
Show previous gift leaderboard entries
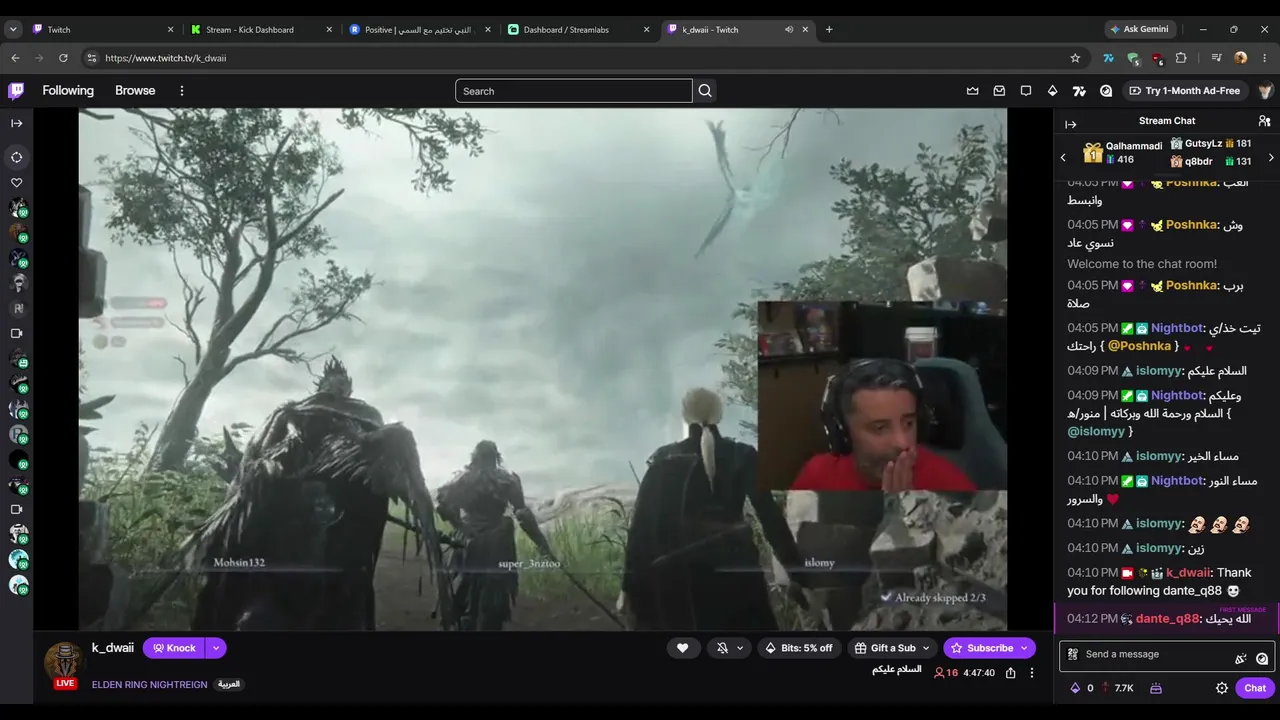1063,157
